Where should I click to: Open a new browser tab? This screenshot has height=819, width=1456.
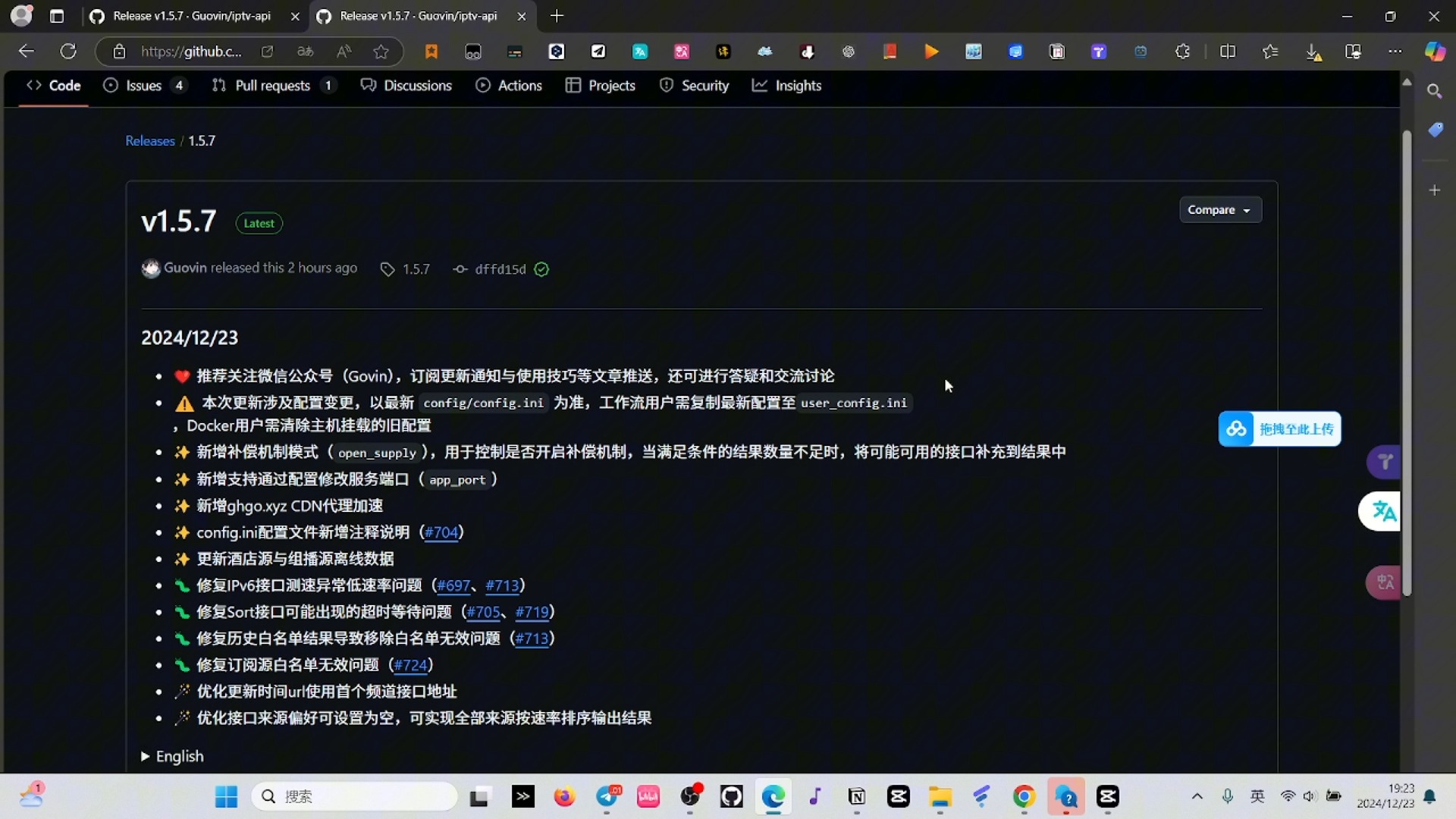557,16
